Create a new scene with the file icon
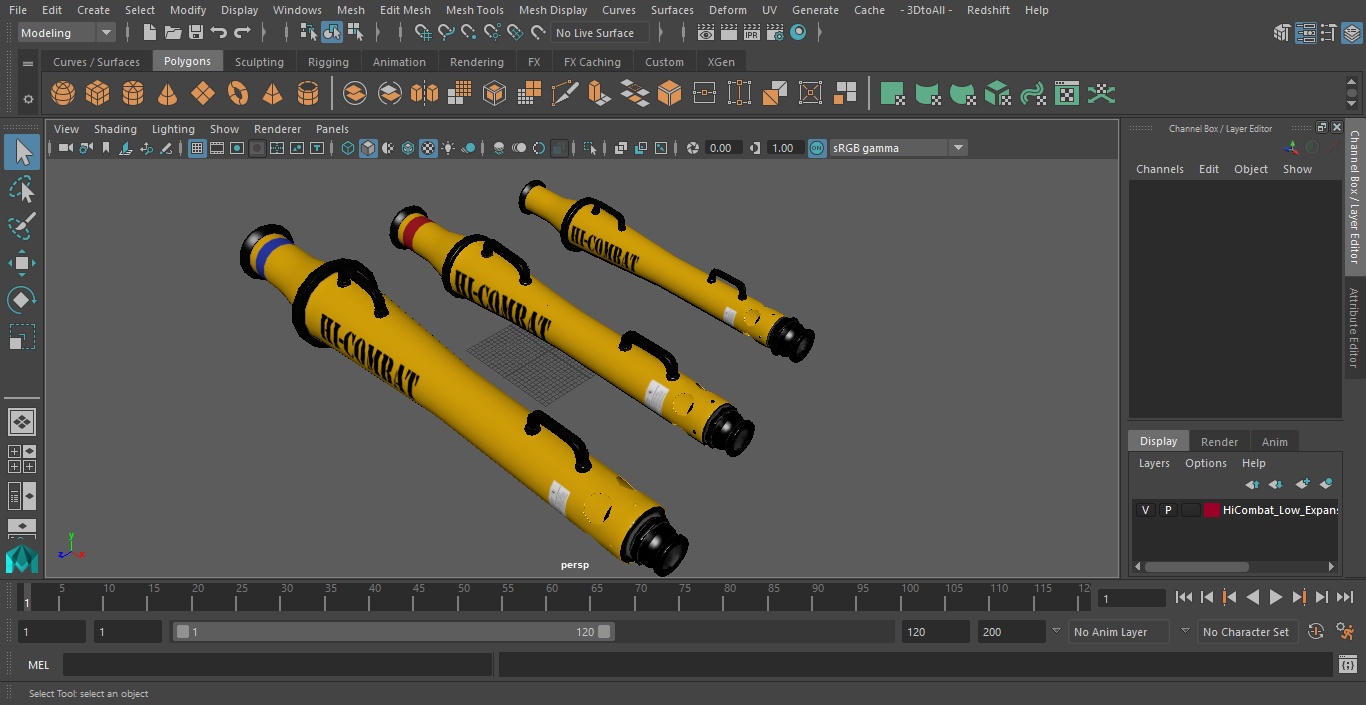1366x705 pixels. click(x=150, y=33)
